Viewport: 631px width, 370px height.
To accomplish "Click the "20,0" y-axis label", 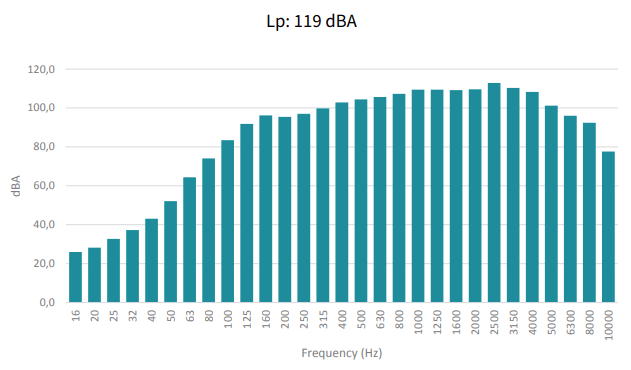I will 44,263.
